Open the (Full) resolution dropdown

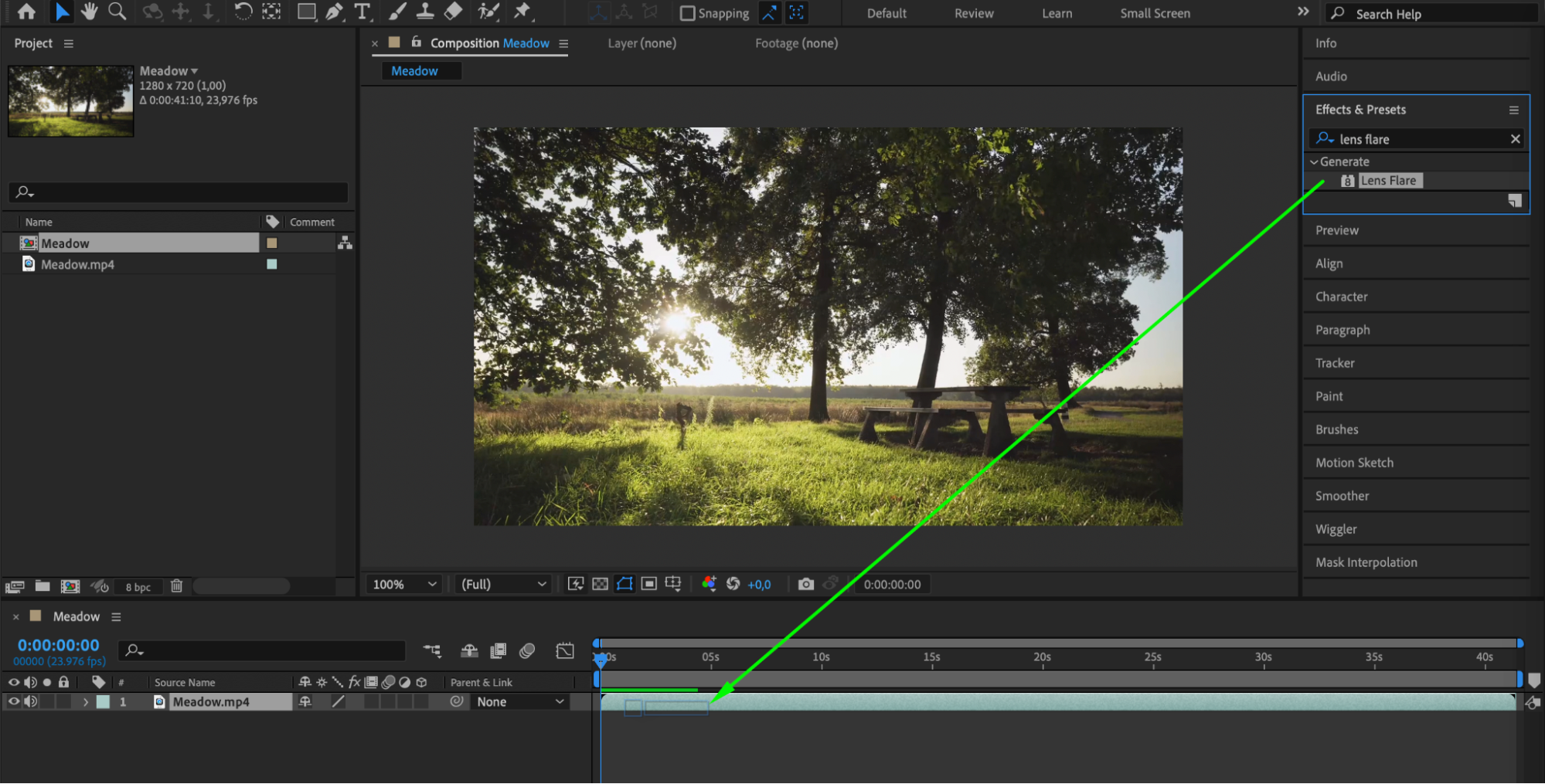pyautogui.click(x=503, y=584)
